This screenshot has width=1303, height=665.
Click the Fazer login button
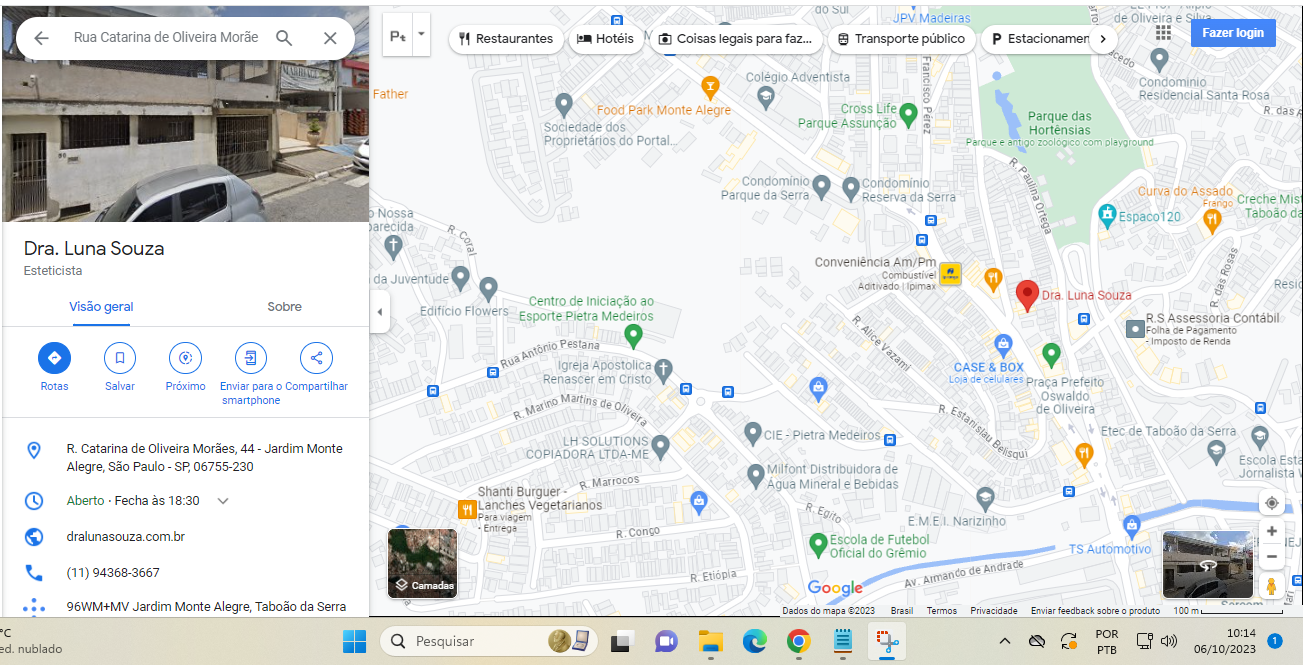1233,32
